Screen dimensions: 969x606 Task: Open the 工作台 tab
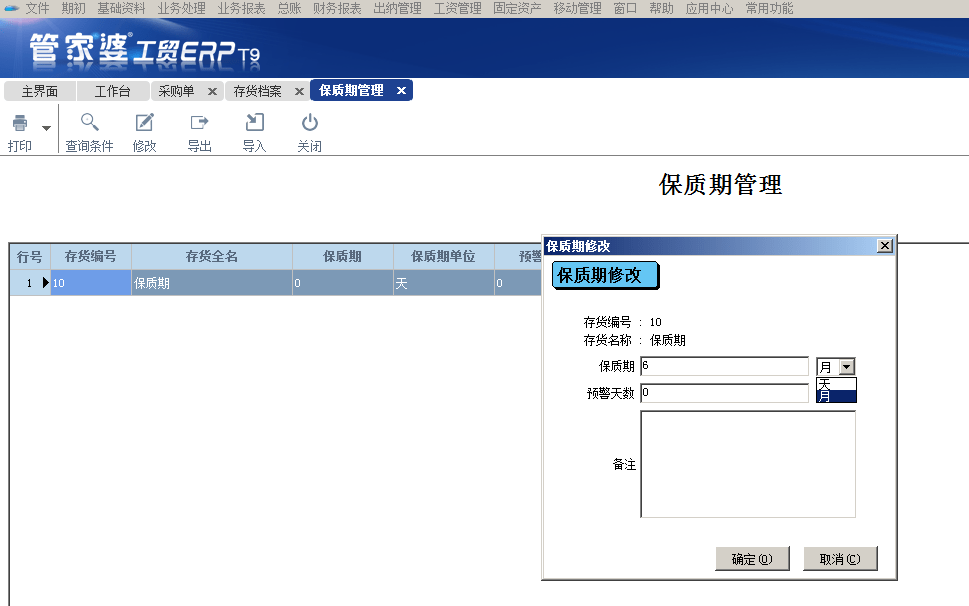[112, 91]
